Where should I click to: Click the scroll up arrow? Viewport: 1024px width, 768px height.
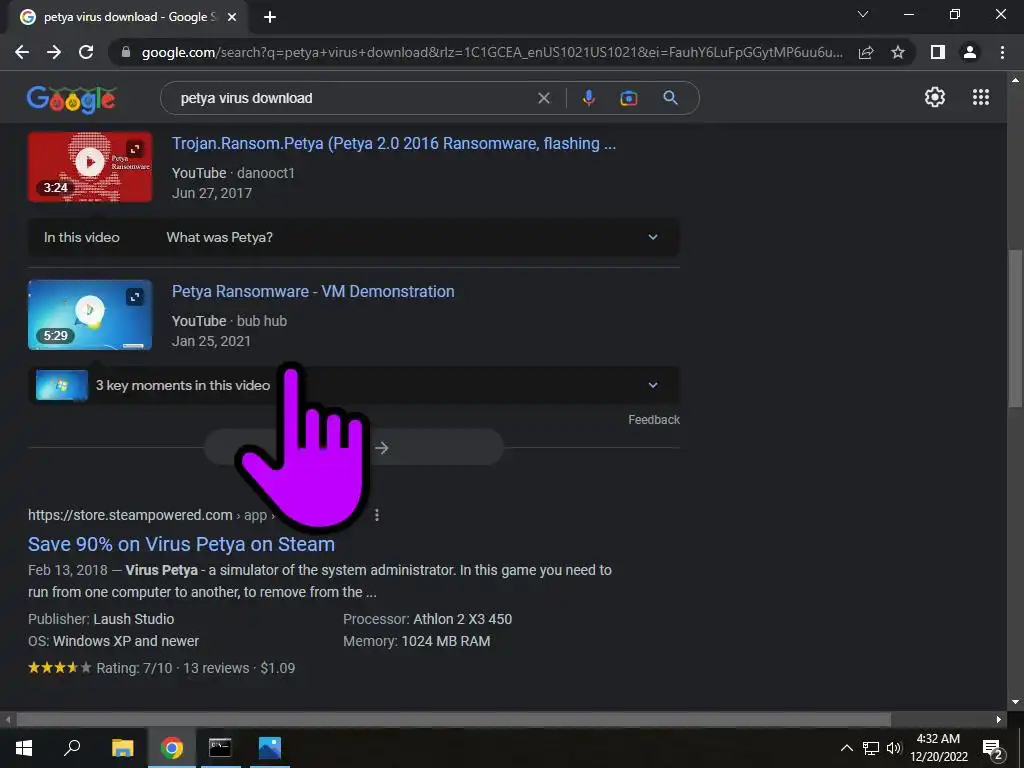click(1015, 80)
